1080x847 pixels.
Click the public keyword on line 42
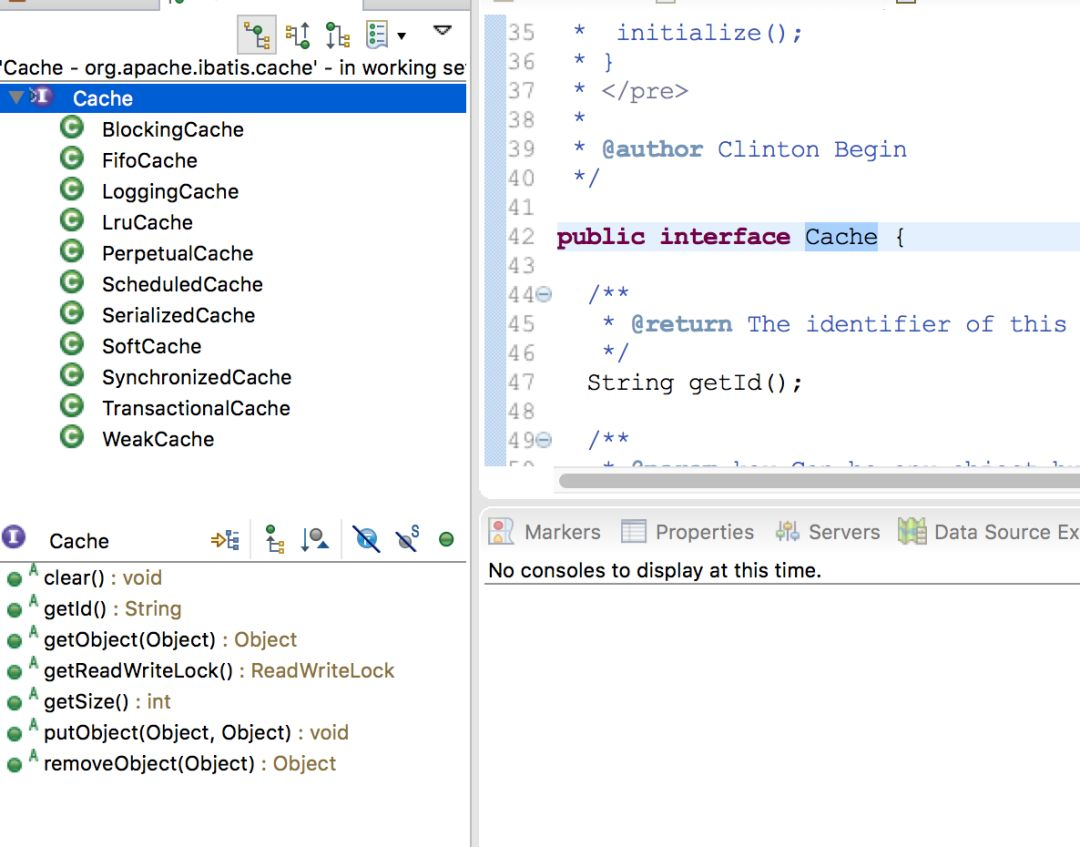(601, 237)
